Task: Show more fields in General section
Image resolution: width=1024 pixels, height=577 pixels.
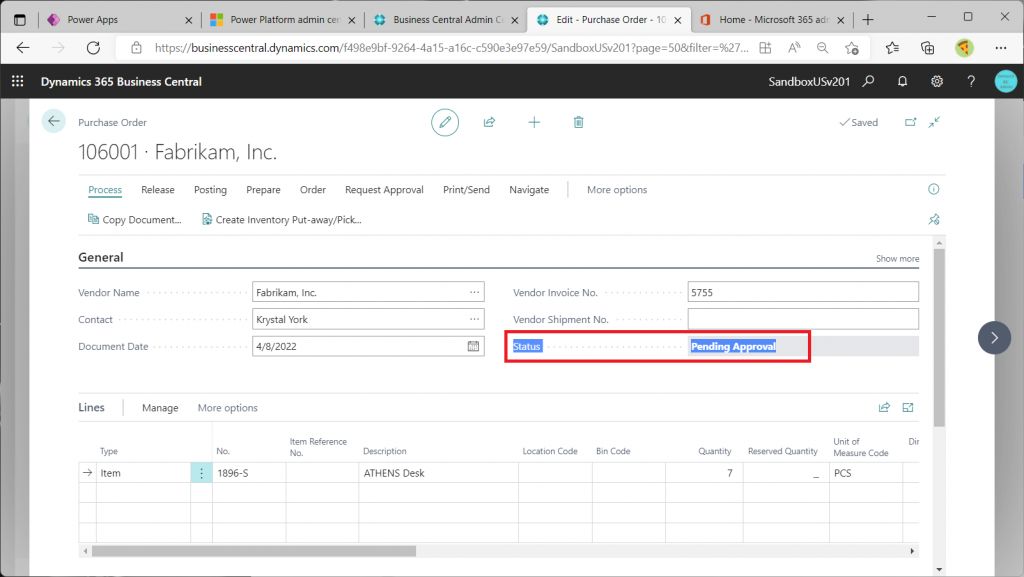Action: 897,259
